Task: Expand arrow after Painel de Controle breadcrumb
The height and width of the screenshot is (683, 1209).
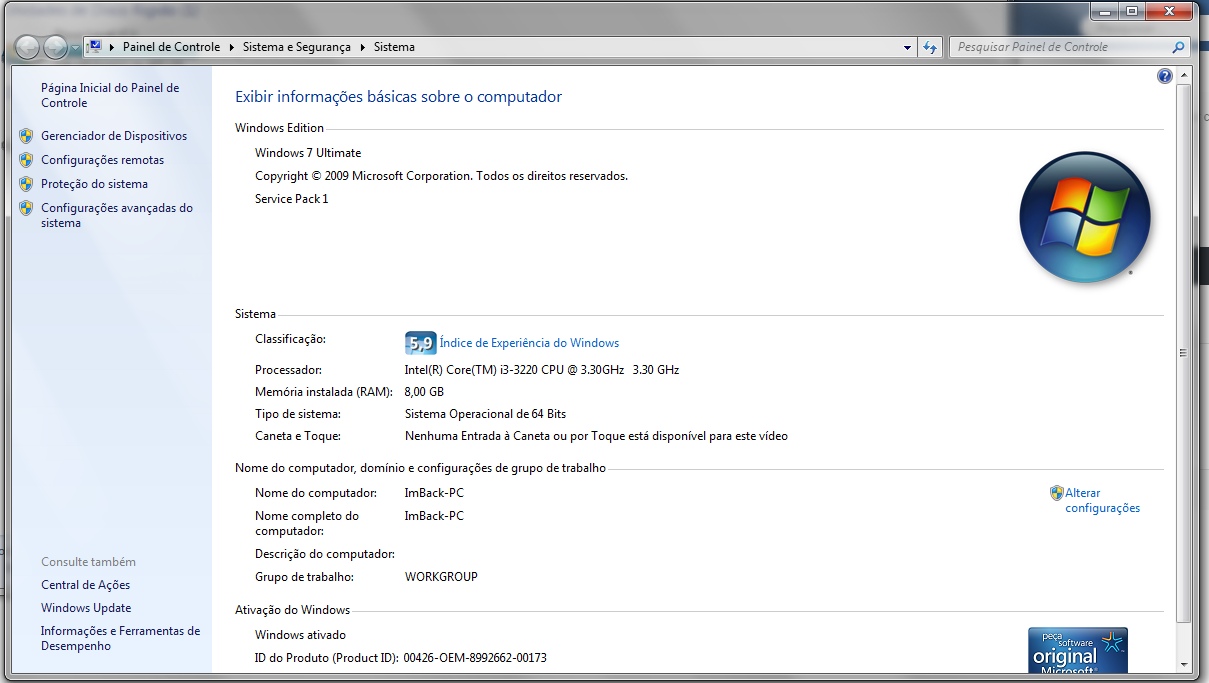Action: (231, 47)
